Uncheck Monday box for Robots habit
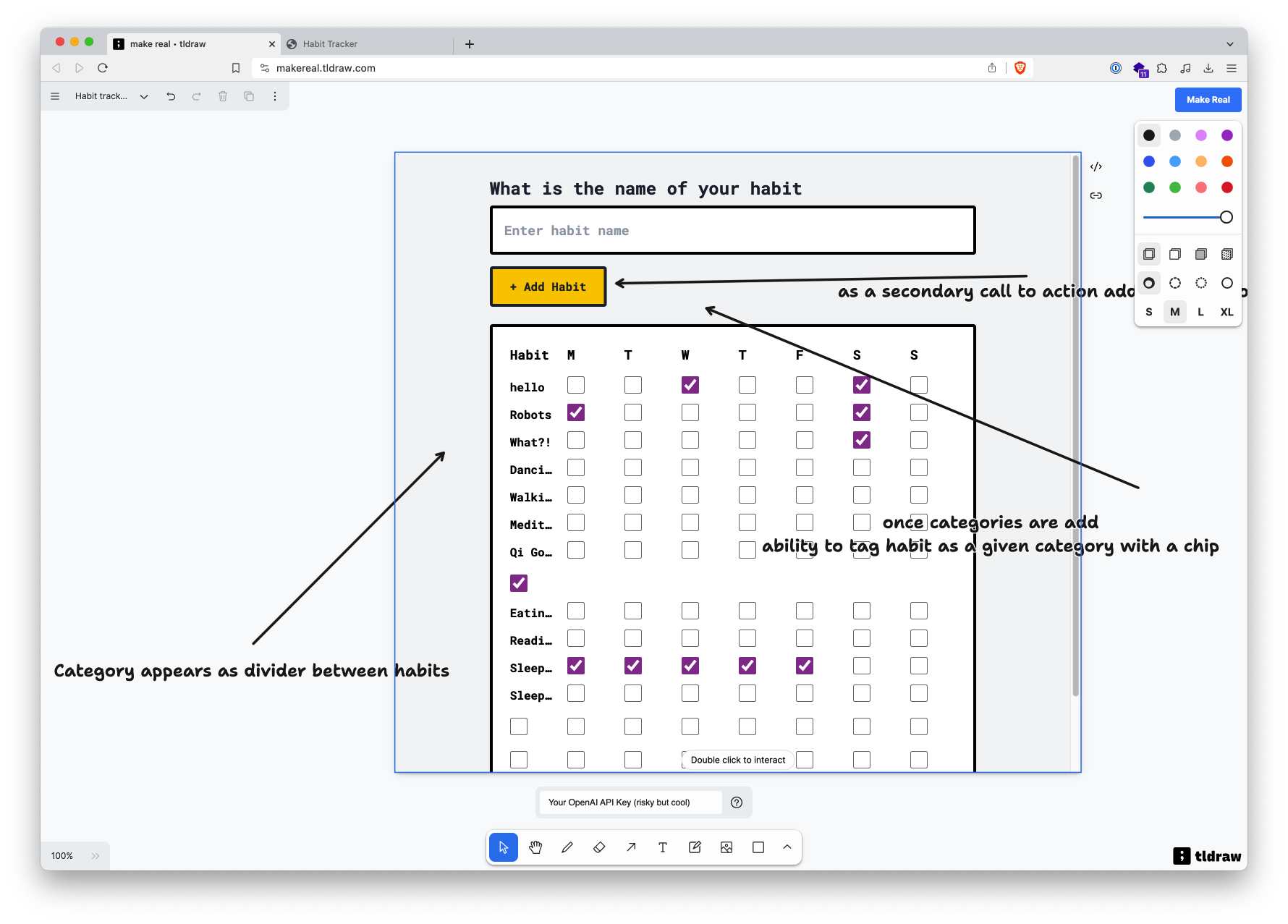The width and height of the screenshot is (1288, 924). click(576, 412)
